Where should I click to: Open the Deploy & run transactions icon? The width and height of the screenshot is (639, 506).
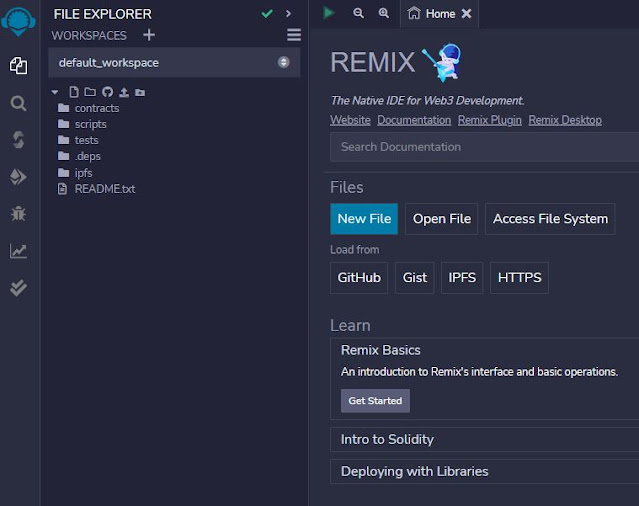point(18,177)
